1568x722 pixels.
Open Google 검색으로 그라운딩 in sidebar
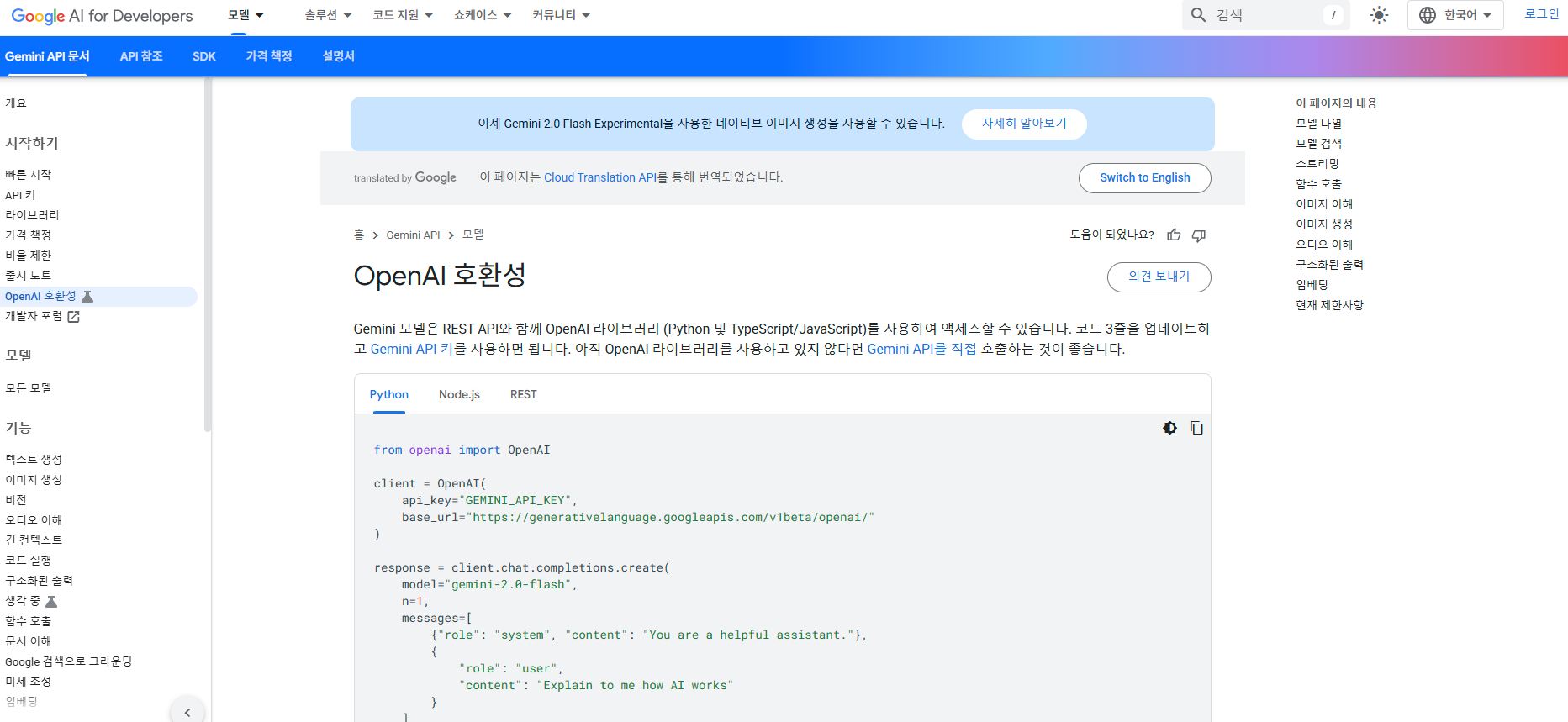click(x=69, y=661)
